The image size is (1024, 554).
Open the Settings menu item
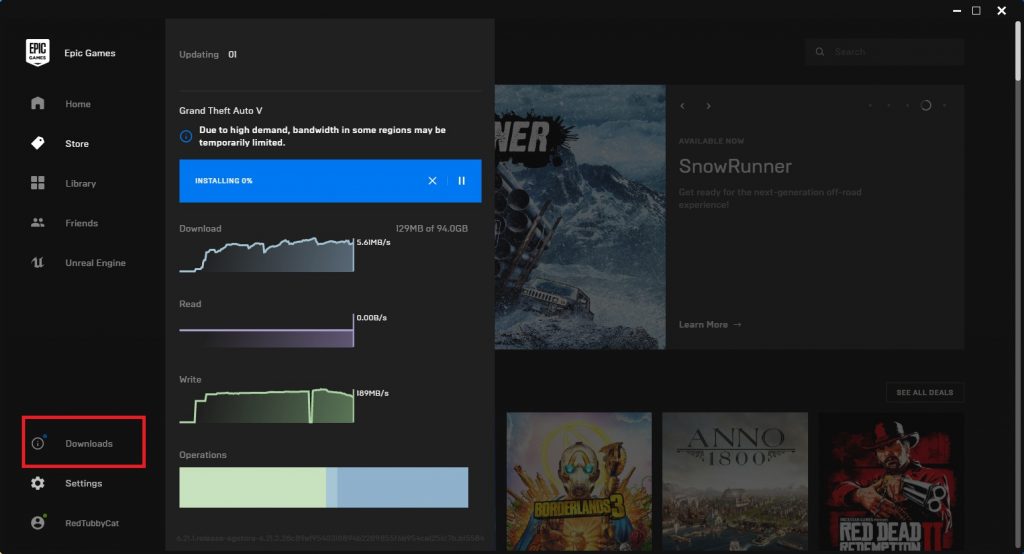(84, 483)
